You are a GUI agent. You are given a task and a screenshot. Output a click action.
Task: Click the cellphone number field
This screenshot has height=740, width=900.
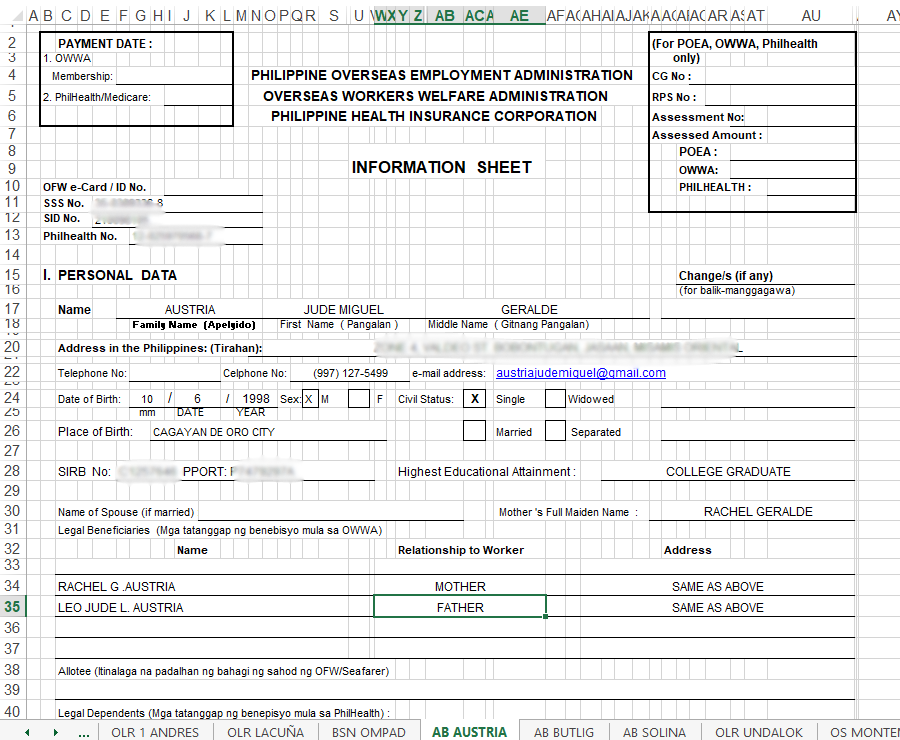pyautogui.click(x=349, y=373)
